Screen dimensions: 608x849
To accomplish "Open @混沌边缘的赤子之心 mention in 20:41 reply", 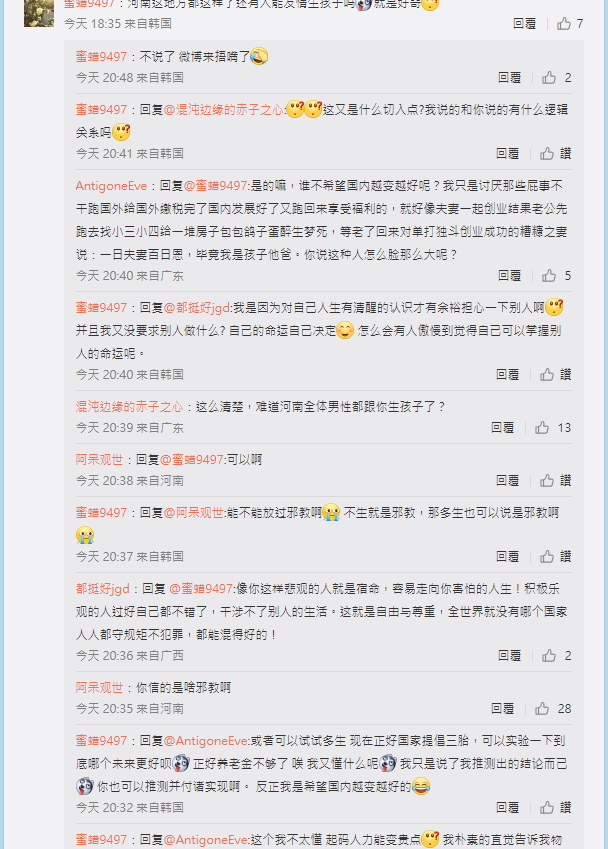I will (x=224, y=110).
